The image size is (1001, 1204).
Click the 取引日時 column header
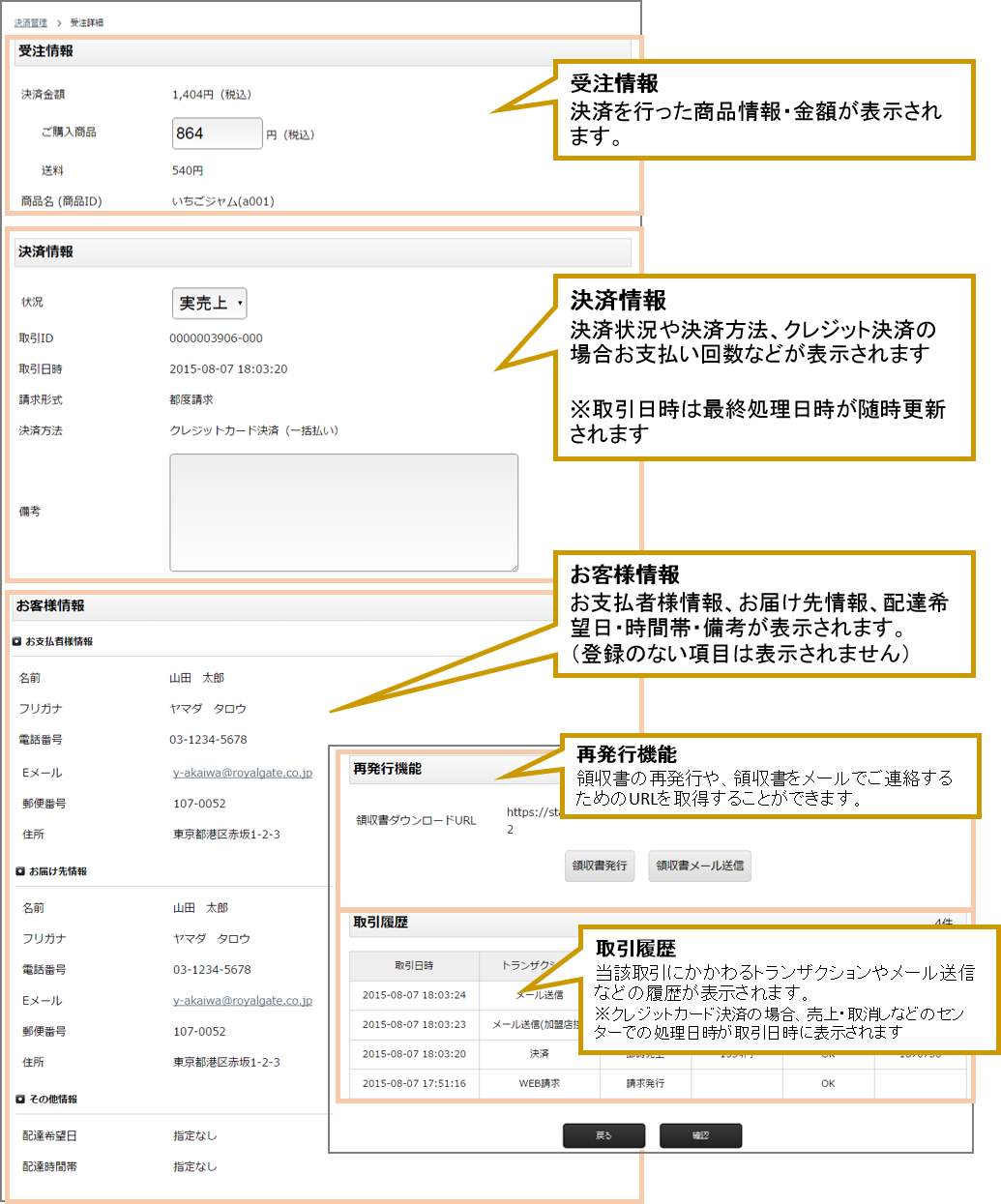tap(414, 965)
